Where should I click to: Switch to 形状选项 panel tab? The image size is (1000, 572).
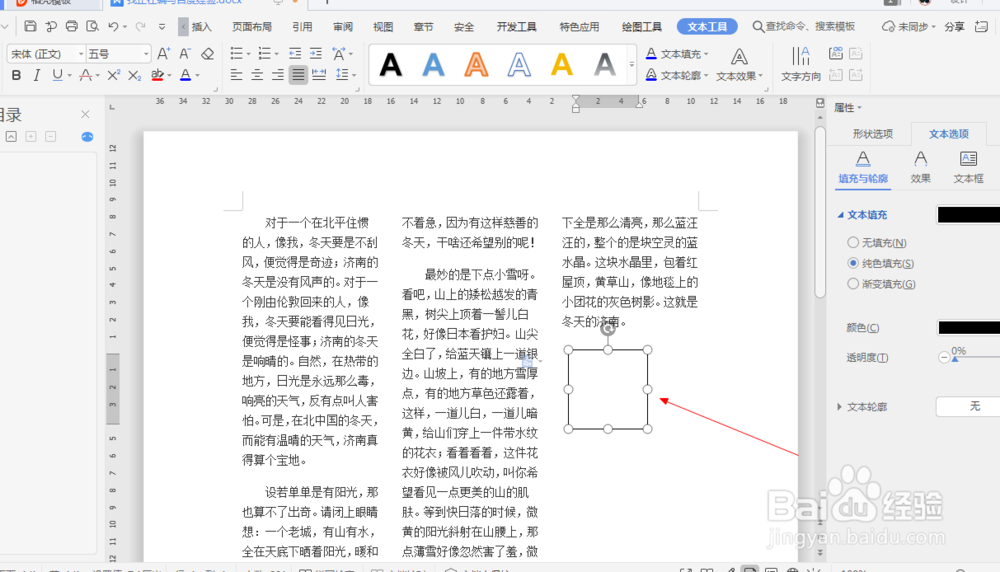pyautogui.click(x=872, y=133)
